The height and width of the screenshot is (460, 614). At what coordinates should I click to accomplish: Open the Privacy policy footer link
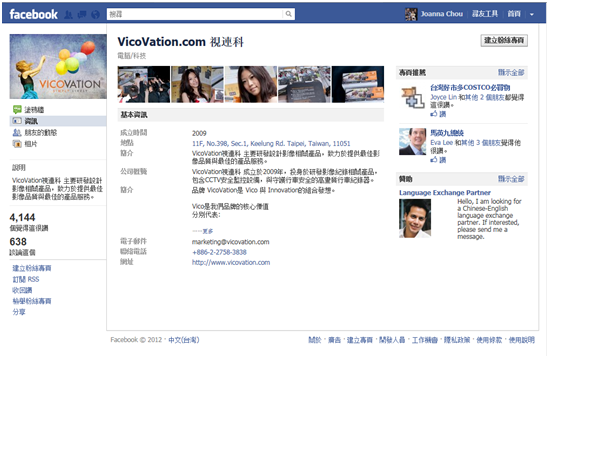tap(457, 340)
